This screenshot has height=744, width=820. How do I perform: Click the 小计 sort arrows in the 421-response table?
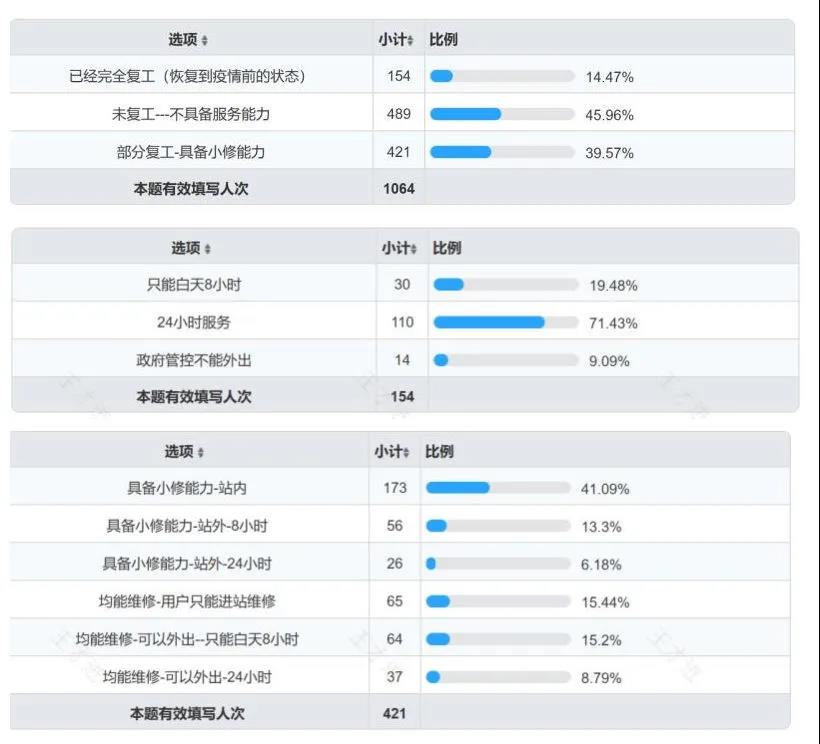point(407,453)
